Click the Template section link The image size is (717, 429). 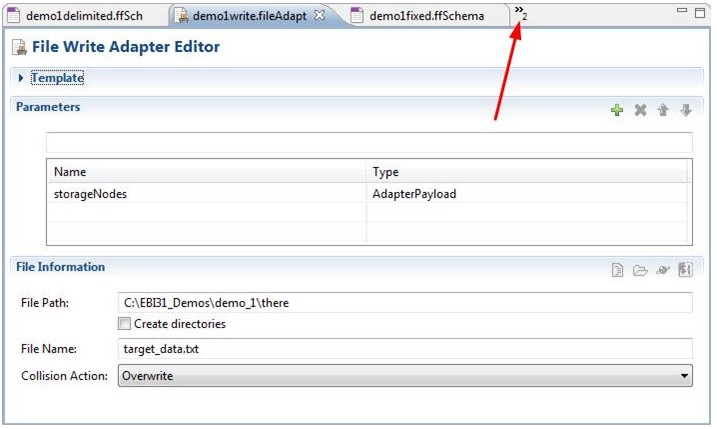coord(57,78)
